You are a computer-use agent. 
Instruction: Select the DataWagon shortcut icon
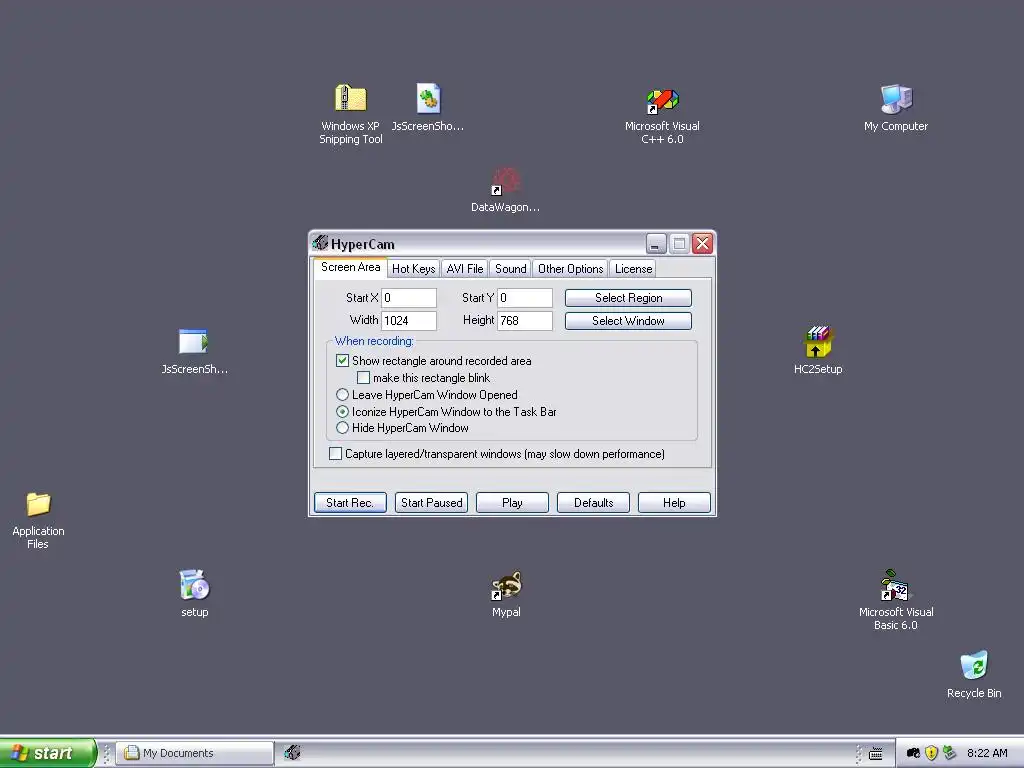point(505,181)
